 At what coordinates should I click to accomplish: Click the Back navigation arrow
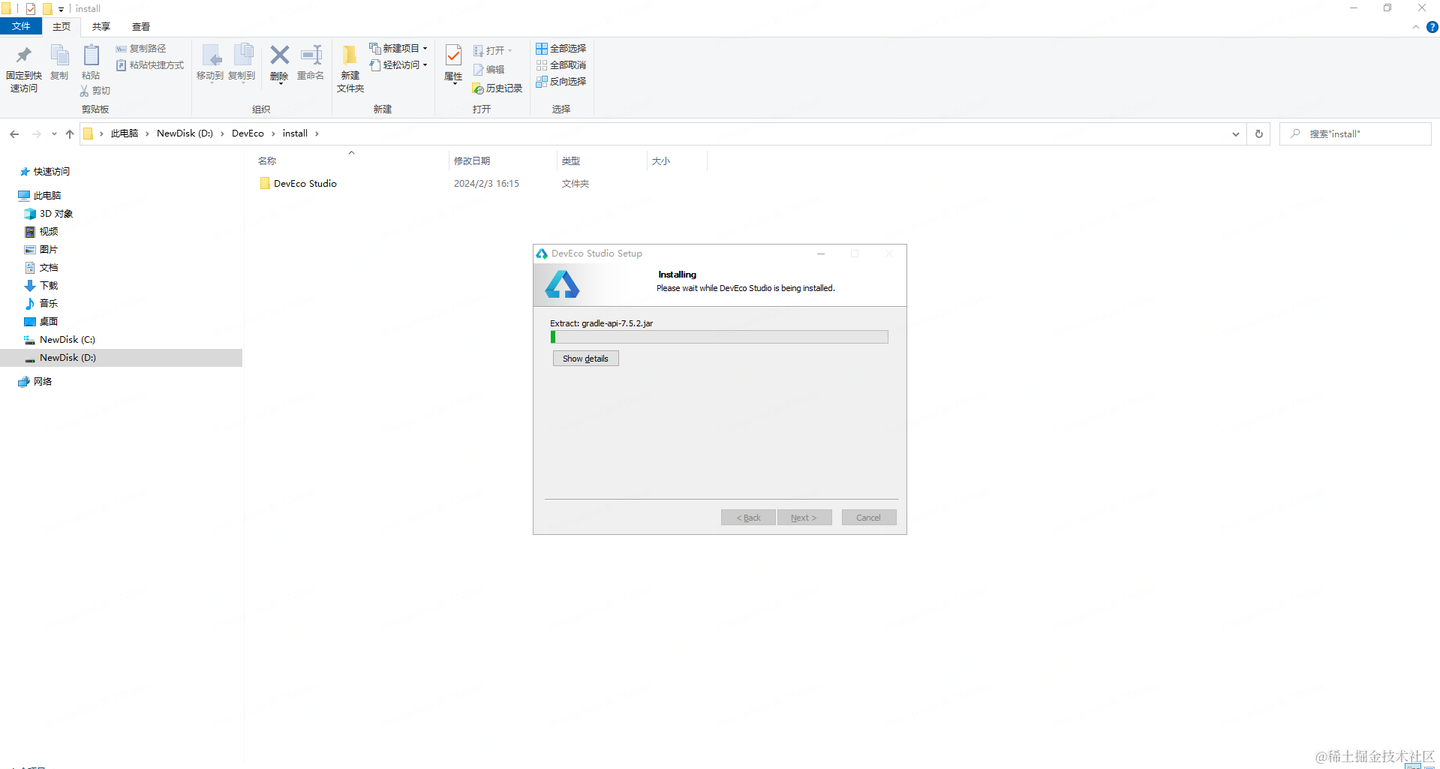[x=14, y=134]
